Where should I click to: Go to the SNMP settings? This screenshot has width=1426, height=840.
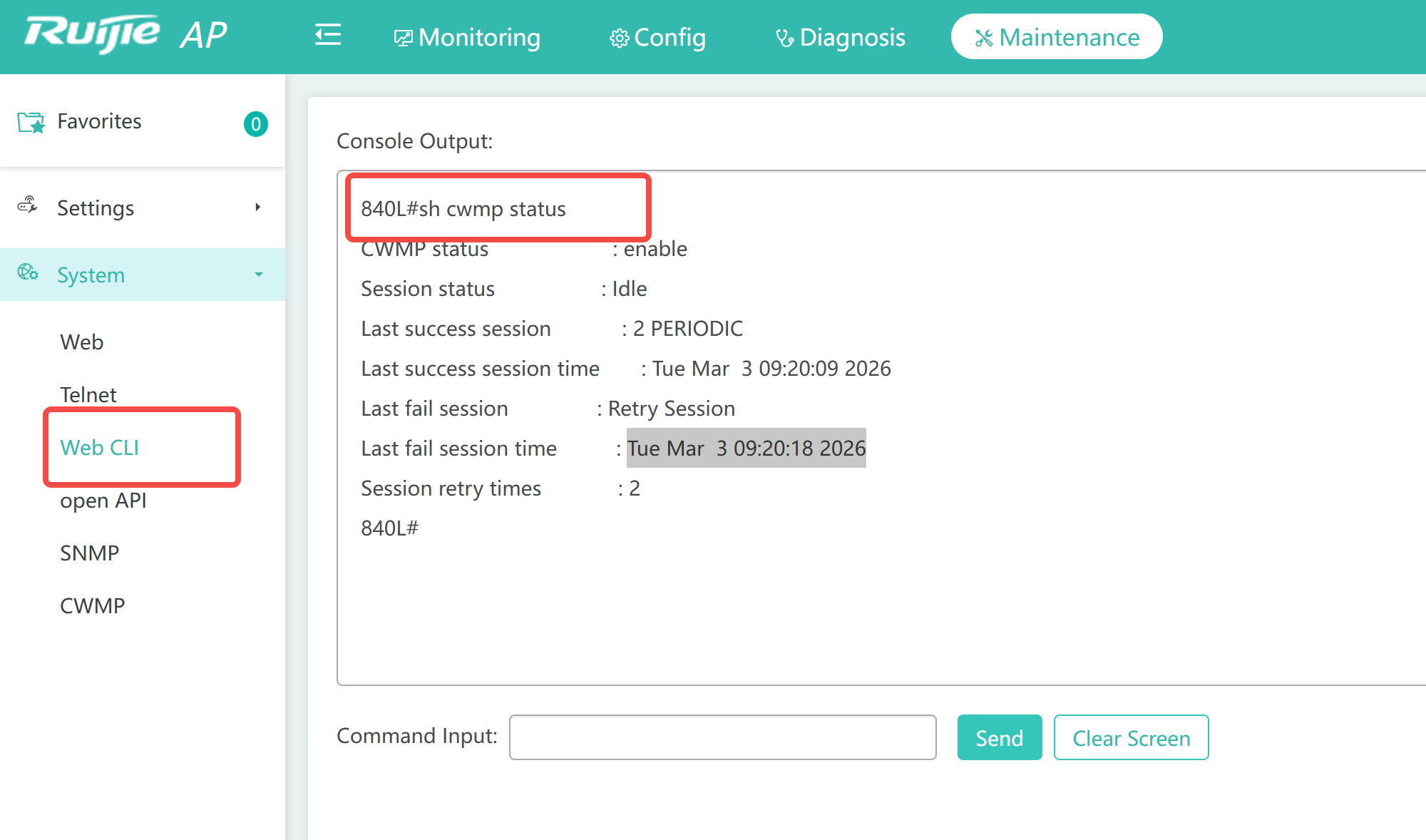[x=90, y=553]
